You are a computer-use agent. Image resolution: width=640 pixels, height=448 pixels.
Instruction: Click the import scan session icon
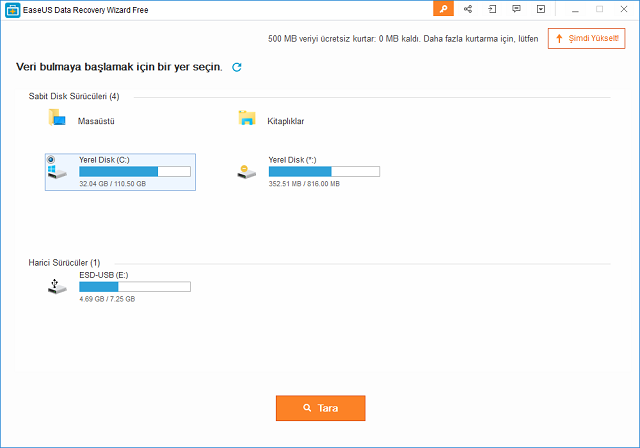pos(493,9)
